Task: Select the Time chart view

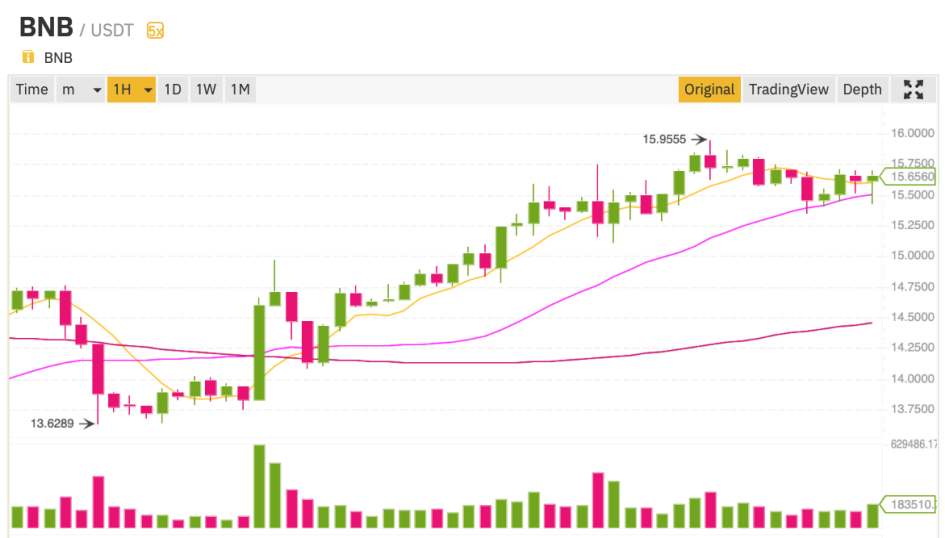Action: click(32, 90)
